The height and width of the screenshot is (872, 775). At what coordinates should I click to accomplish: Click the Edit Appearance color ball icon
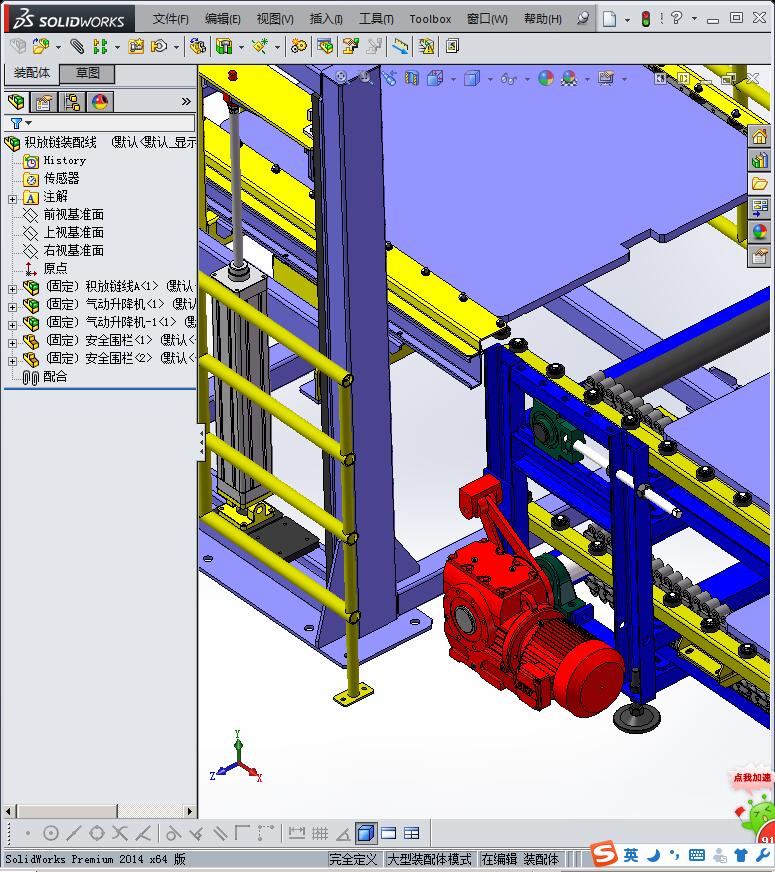(x=546, y=78)
